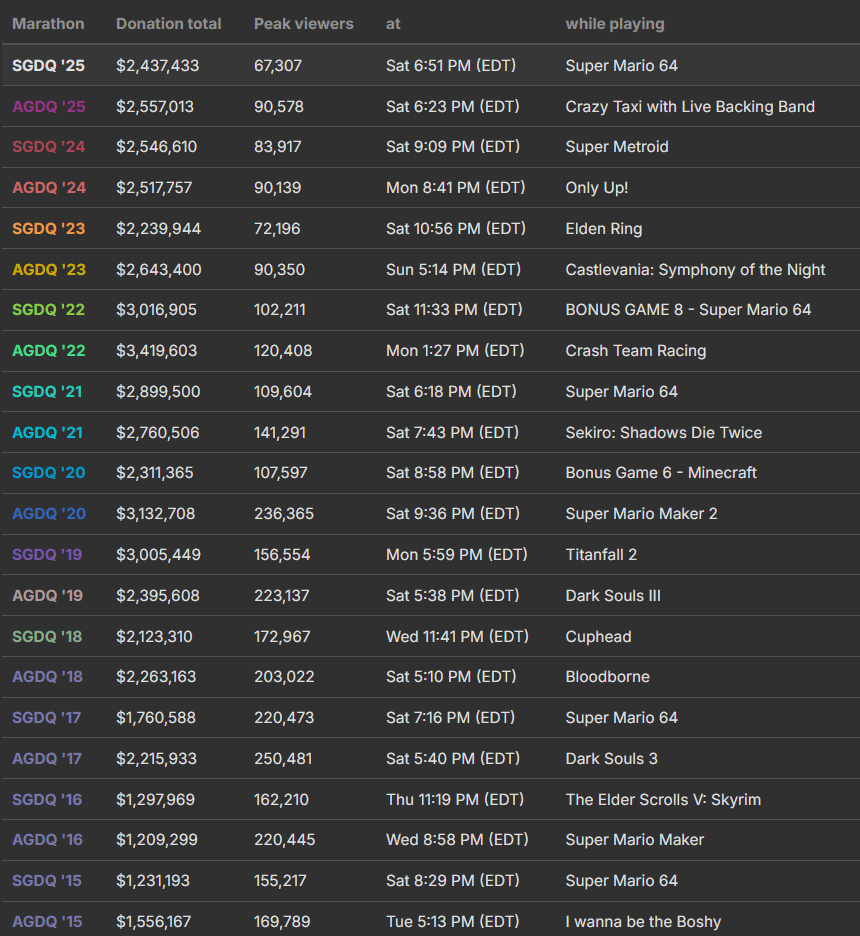860x936 pixels.
Task: Click the 'Mon 8:41 PM (EDT)' time
Action: point(455,187)
